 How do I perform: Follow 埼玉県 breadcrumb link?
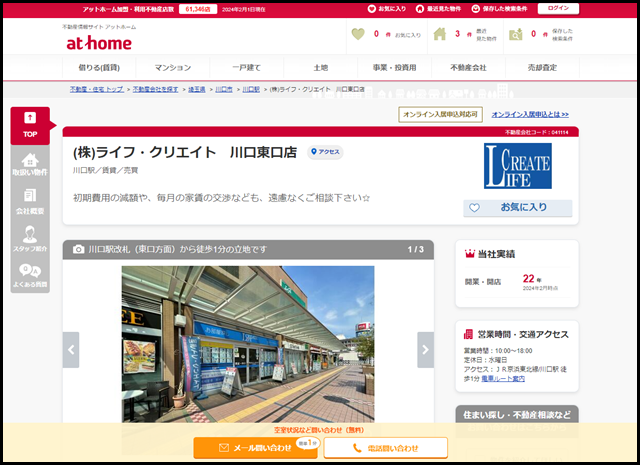click(197, 89)
